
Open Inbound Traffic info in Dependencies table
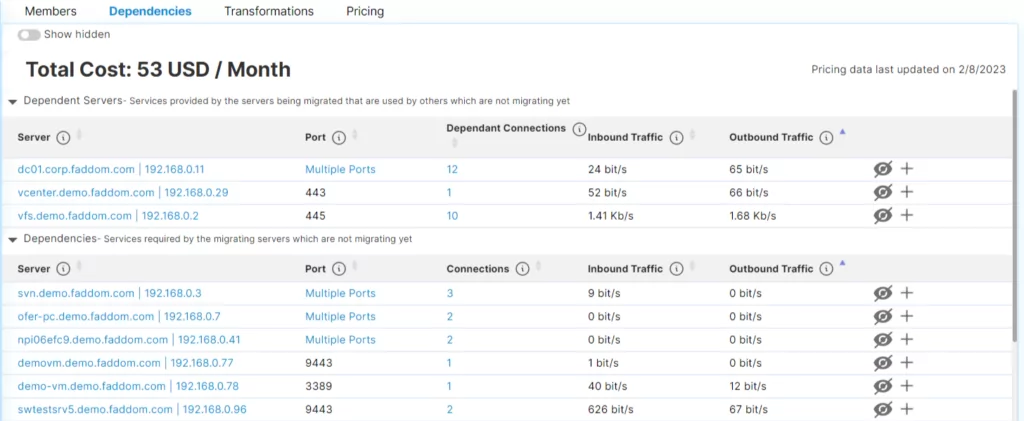tap(677, 269)
